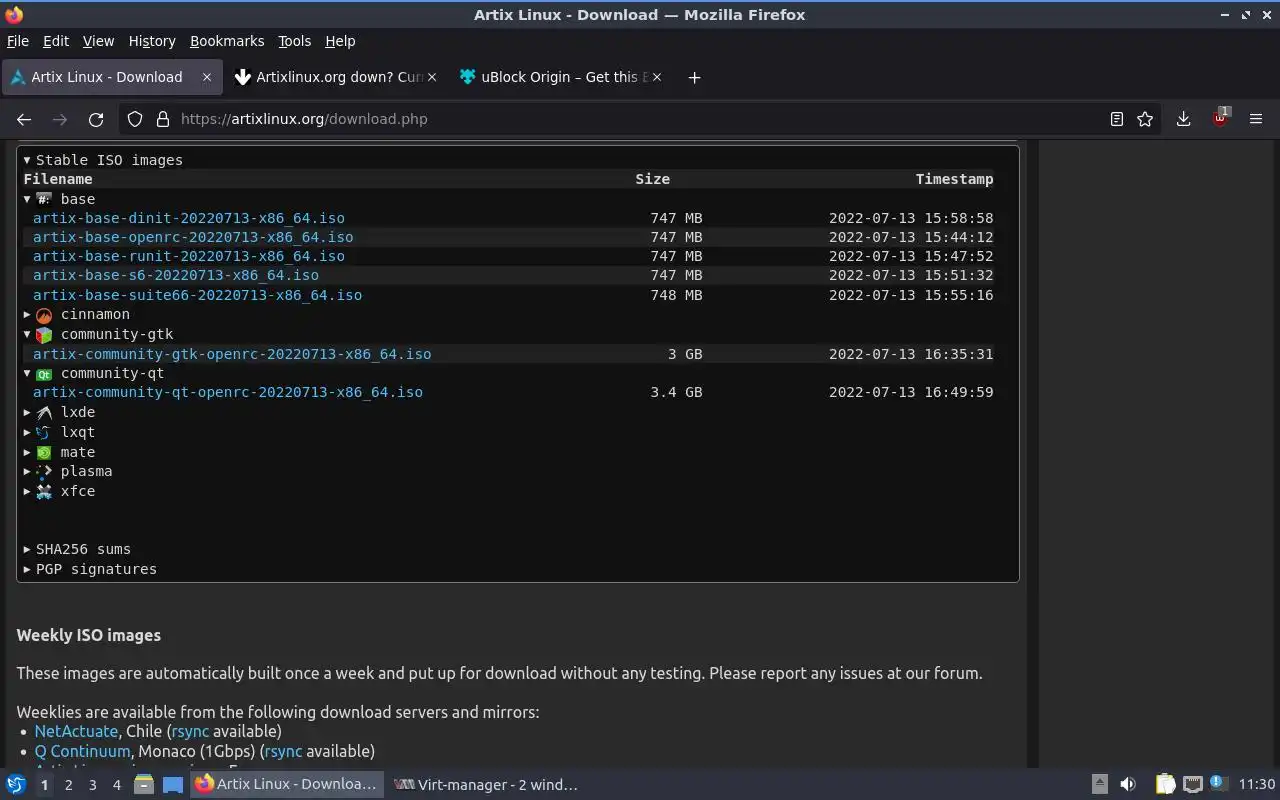Download artix-base-suite66 ISO
Viewport: 1280px width, 800px height.
click(198, 295)
